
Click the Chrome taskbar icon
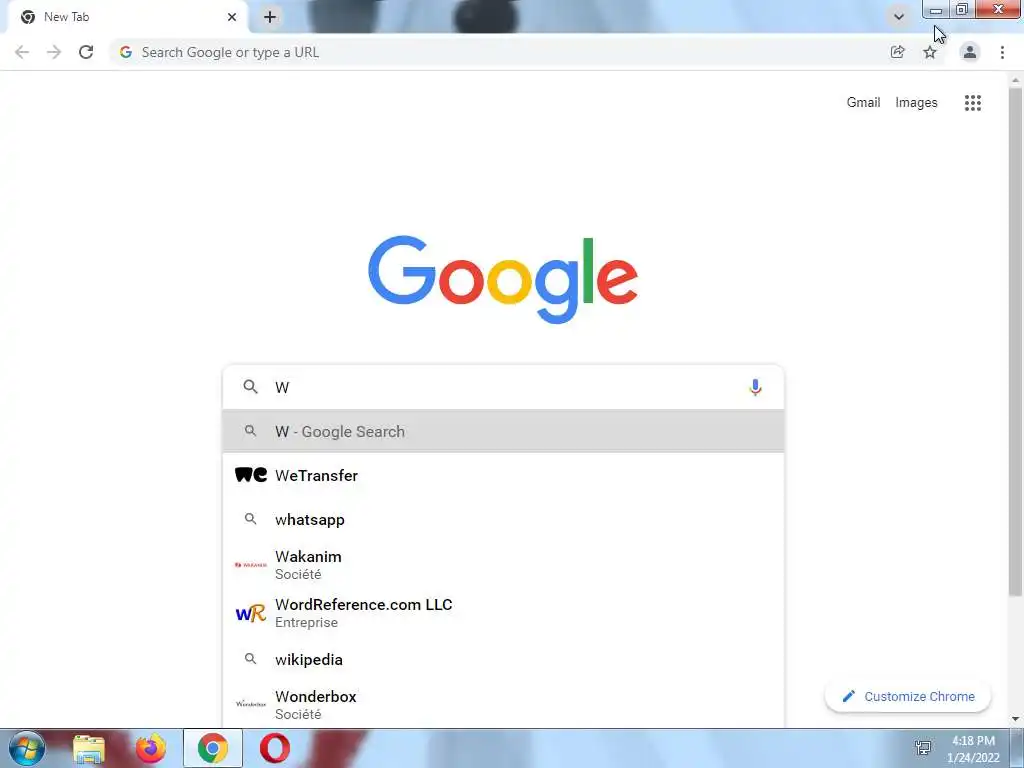pyautogui.click(x=213, y=748)
